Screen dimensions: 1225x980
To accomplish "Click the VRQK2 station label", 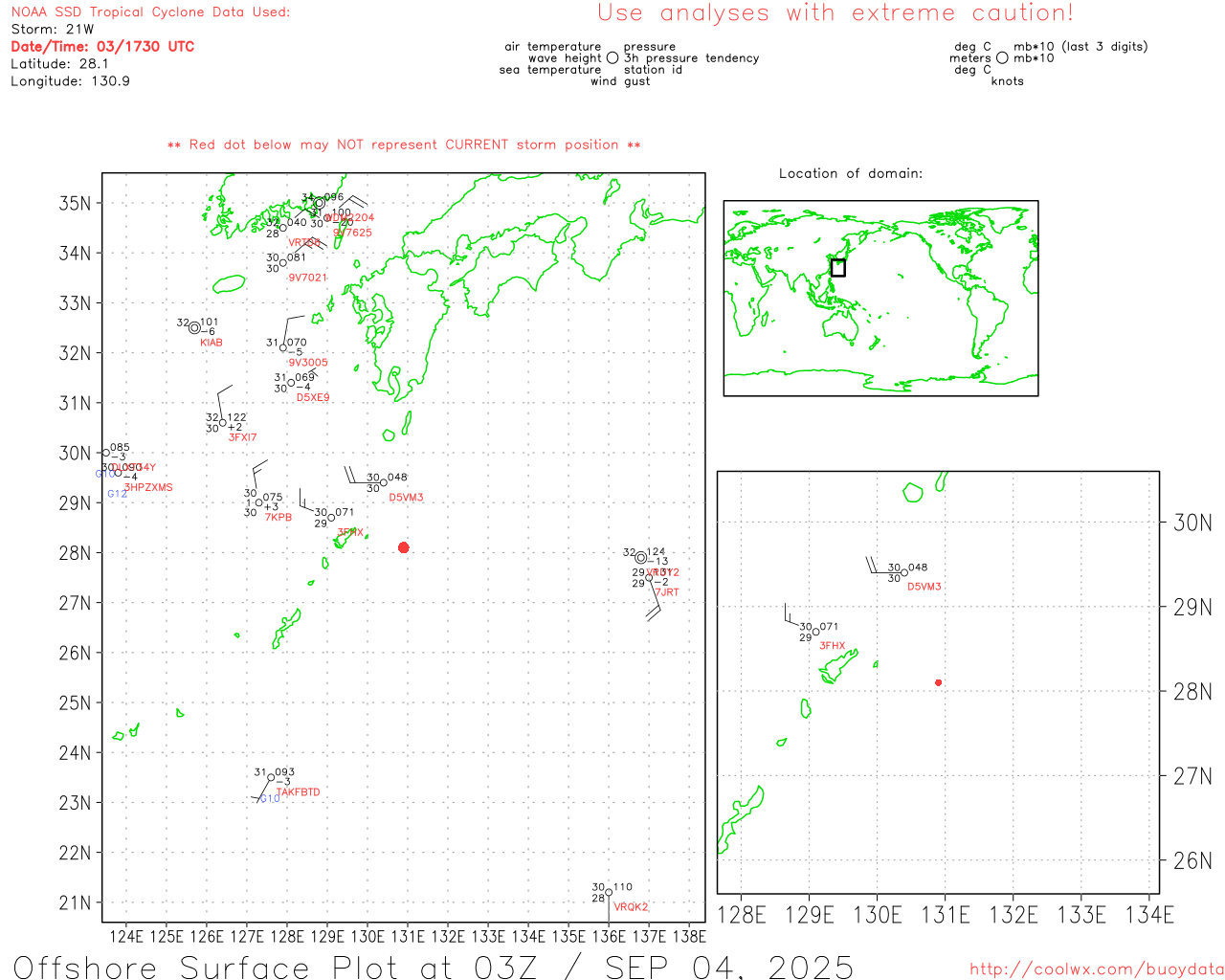I will pyautogui.click(x=632, y=907).
